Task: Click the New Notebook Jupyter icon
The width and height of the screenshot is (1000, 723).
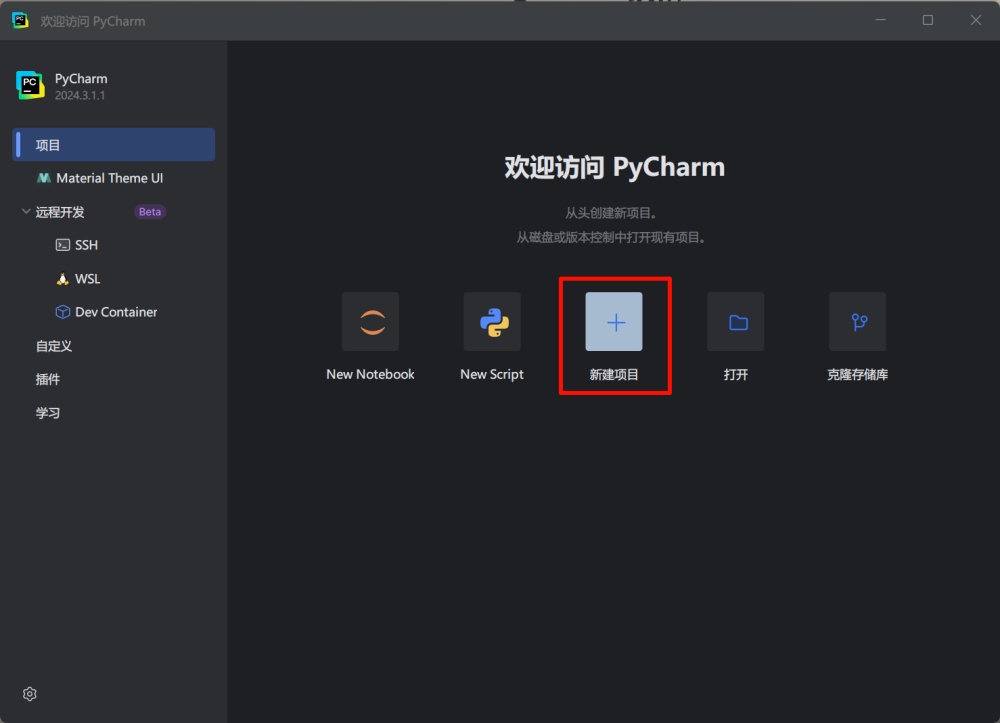Action: (371, 322)
